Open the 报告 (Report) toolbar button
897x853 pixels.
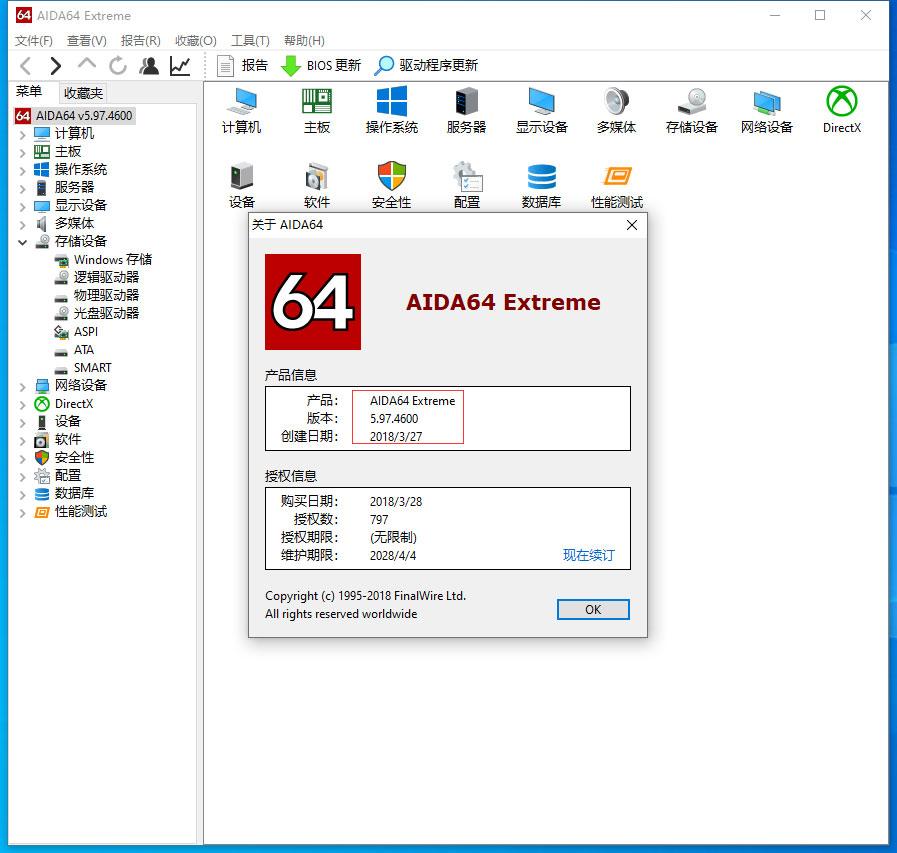point(240,66)
